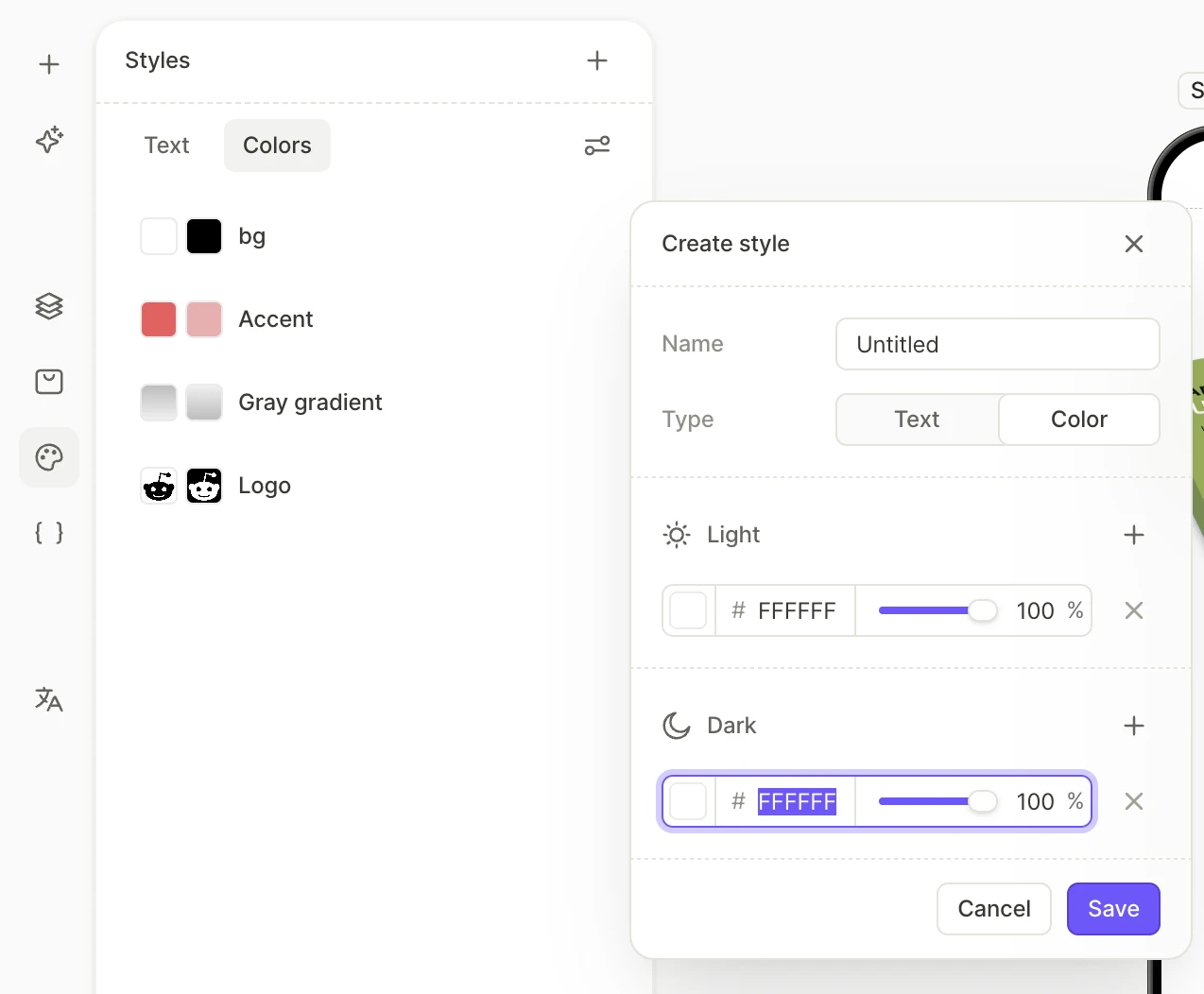Open the Layers panel icon
This screenshot has width=1204, height=994.
[x=49, y=306]
